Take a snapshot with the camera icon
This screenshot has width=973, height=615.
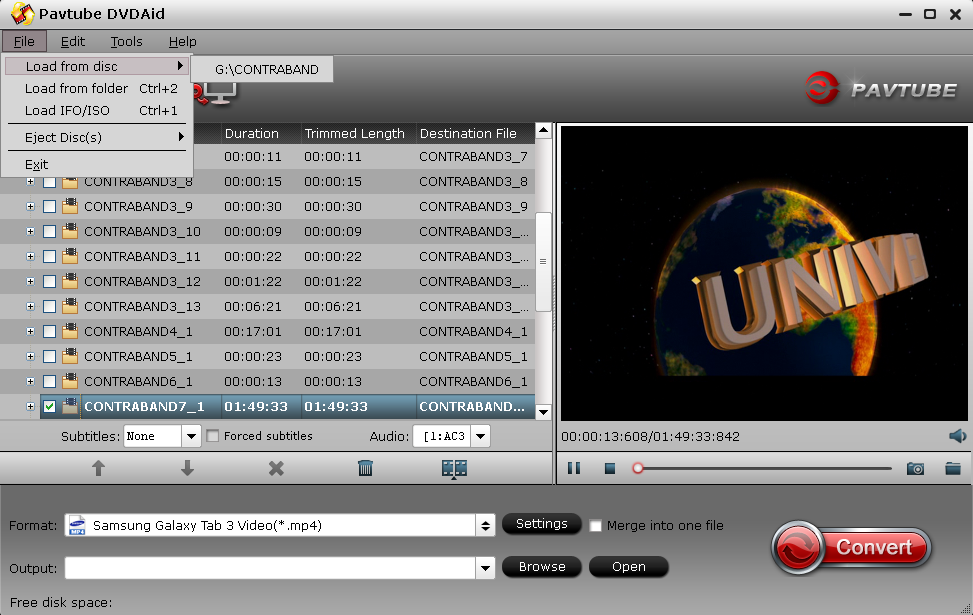[x=915, y=469]
